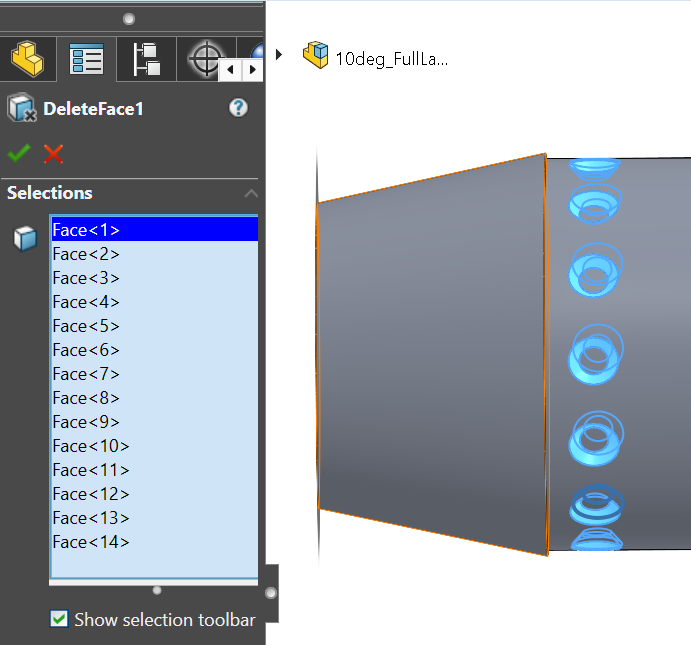Select Face<14> in the selection list
Screen dimensions: 691x645
pos(90,542)
